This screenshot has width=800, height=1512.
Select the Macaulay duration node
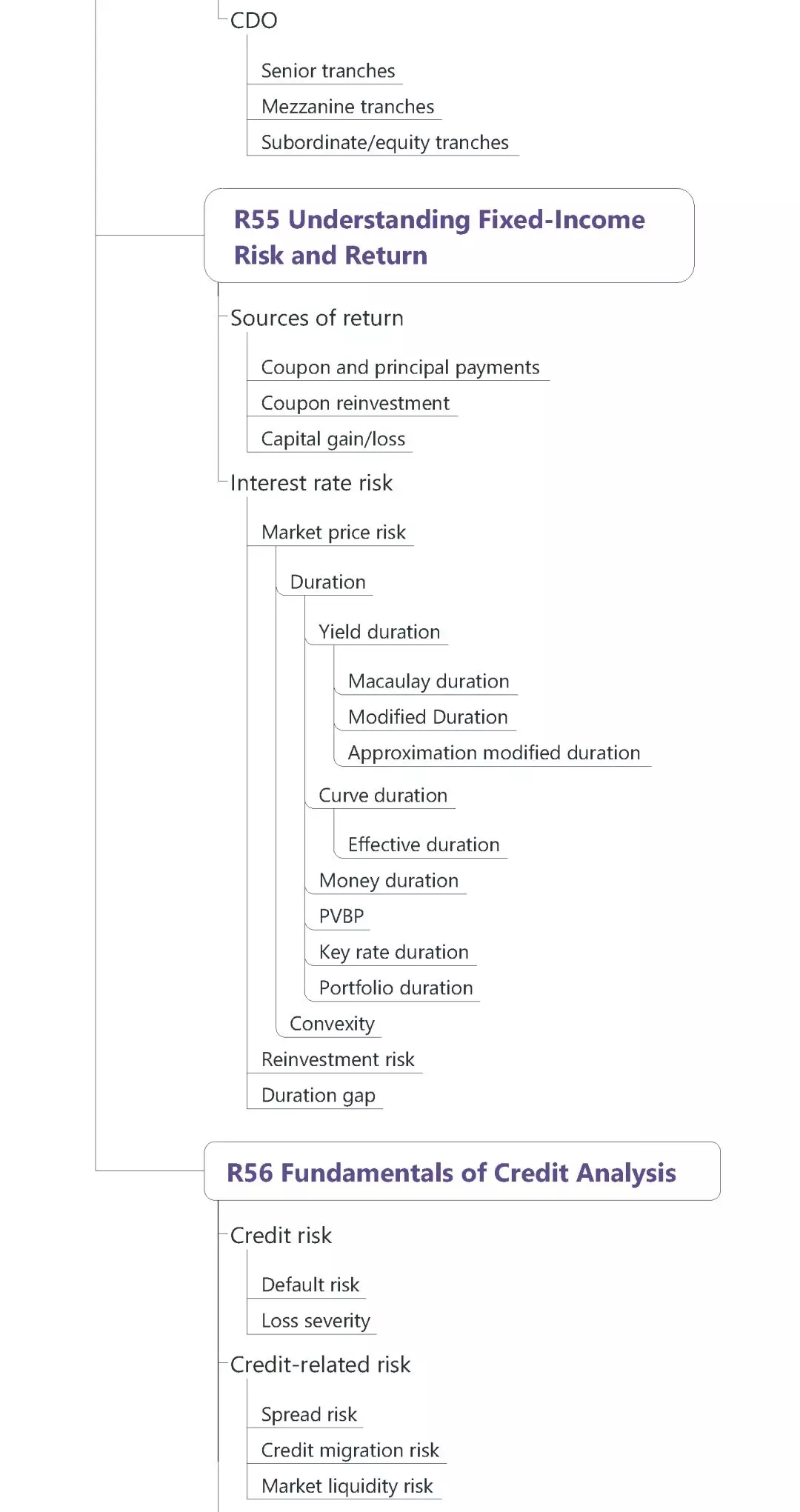click(428, 682)
